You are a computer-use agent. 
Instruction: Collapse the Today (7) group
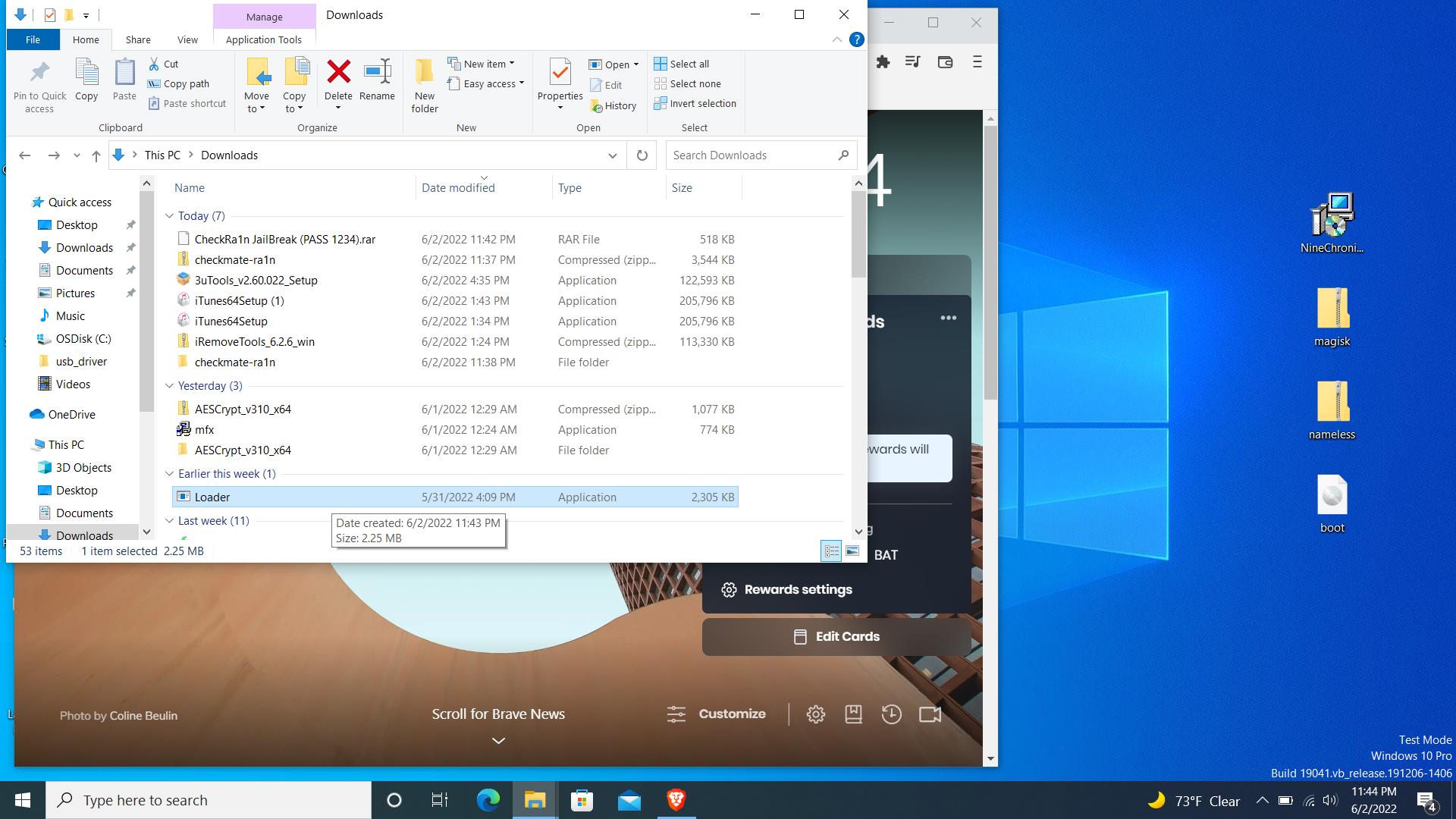tap(169, 216)
